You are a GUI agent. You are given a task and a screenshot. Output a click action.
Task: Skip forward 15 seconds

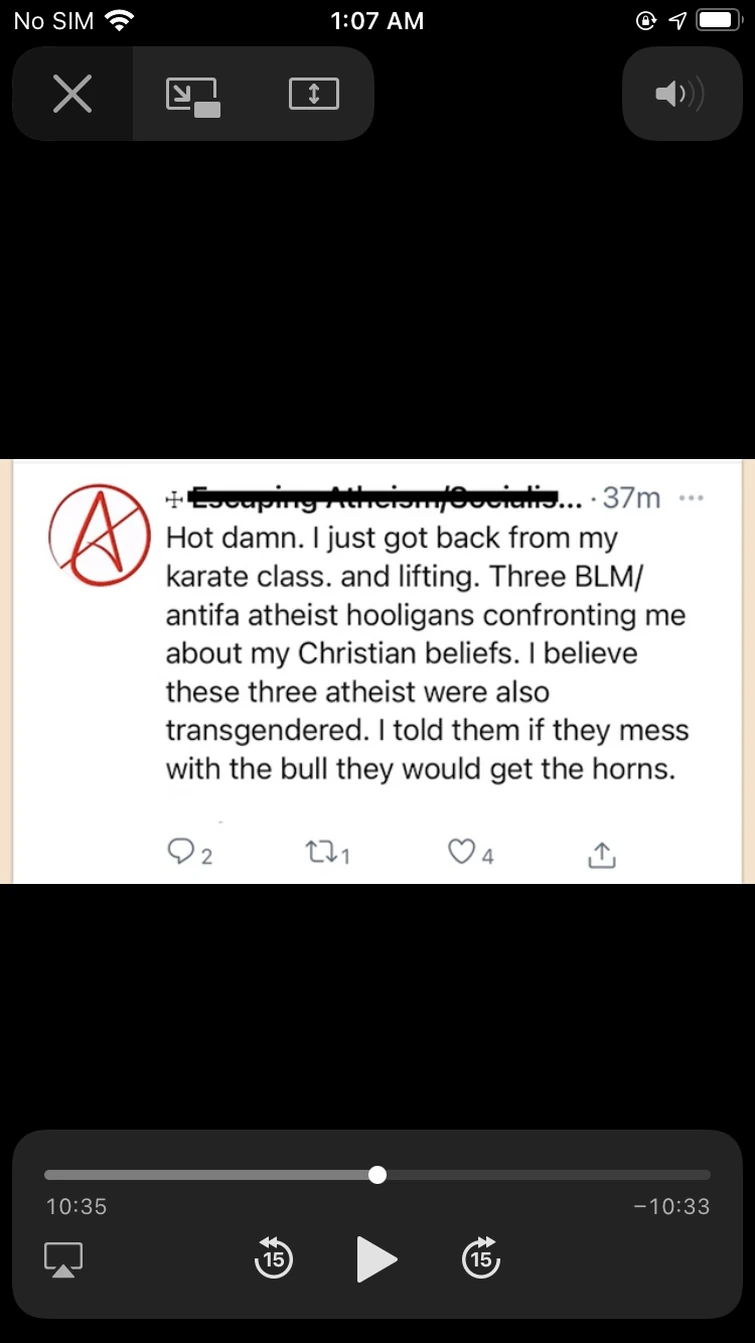click(x=481, y=1258)
